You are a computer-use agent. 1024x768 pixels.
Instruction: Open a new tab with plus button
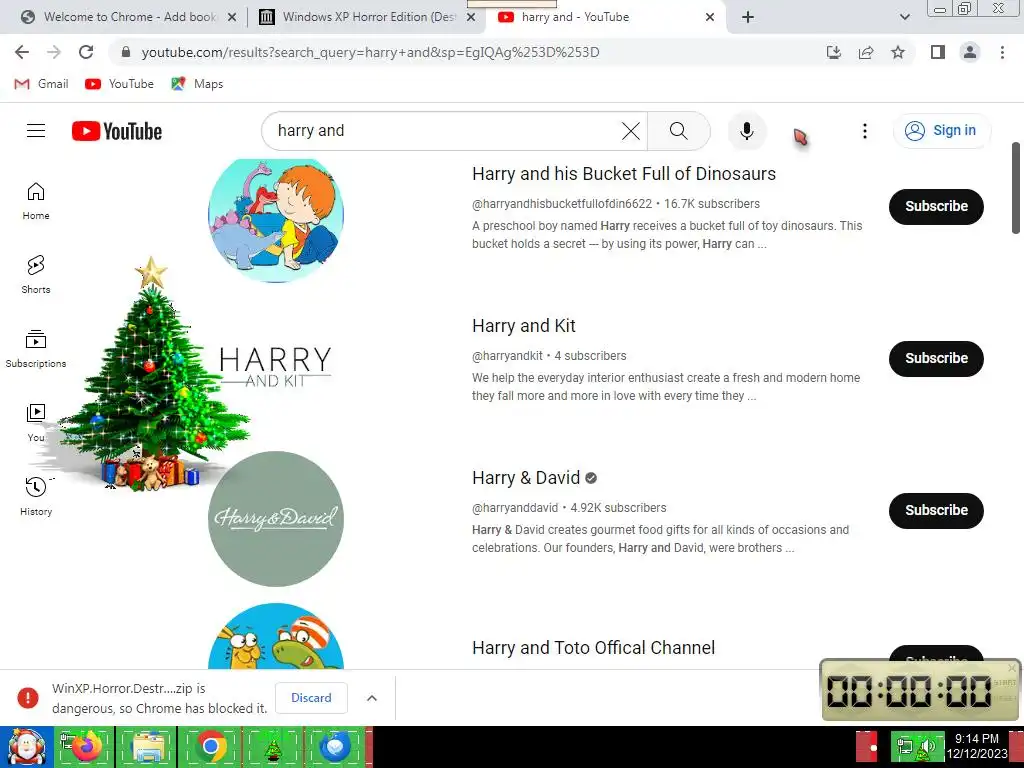coord(748,17)
